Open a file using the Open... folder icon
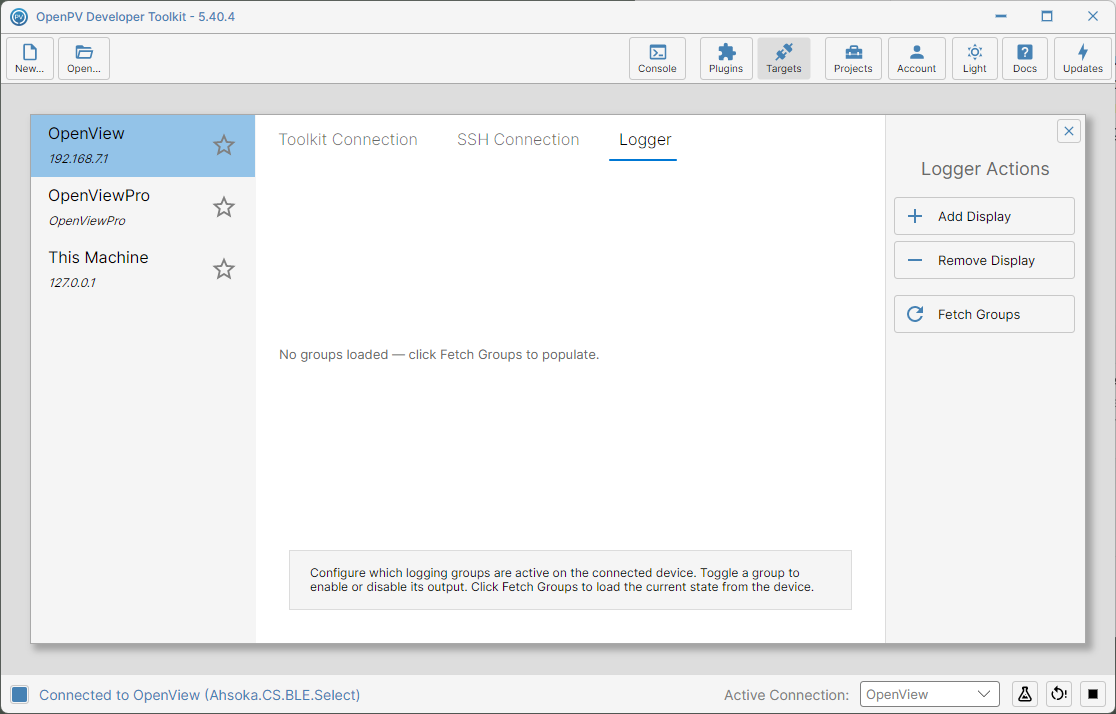The image size is (1116, 714). click(x=84, y=58)
